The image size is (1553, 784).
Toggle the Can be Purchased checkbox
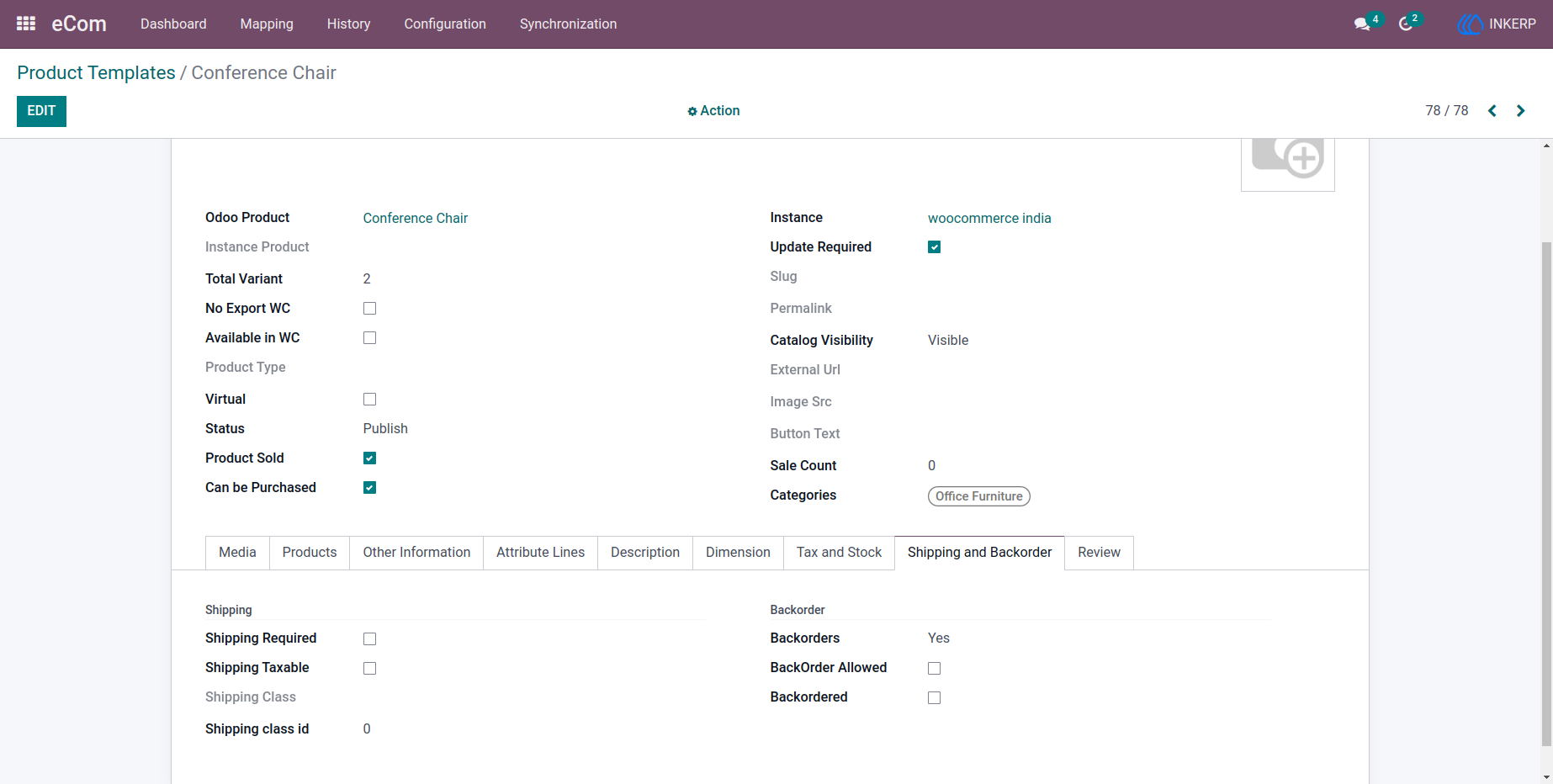click(x=369, y=488)
